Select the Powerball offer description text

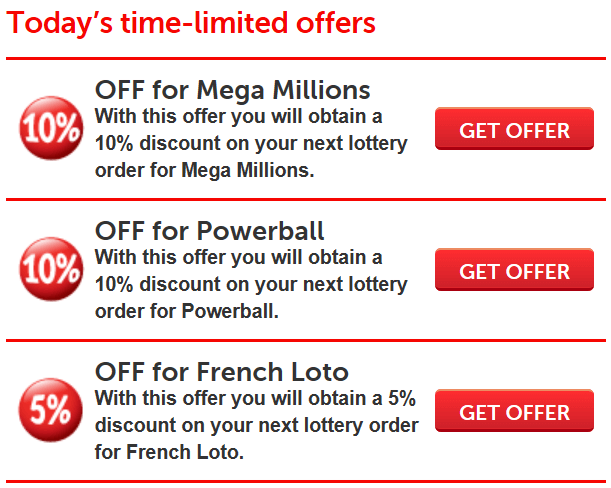tap(251, 285)
